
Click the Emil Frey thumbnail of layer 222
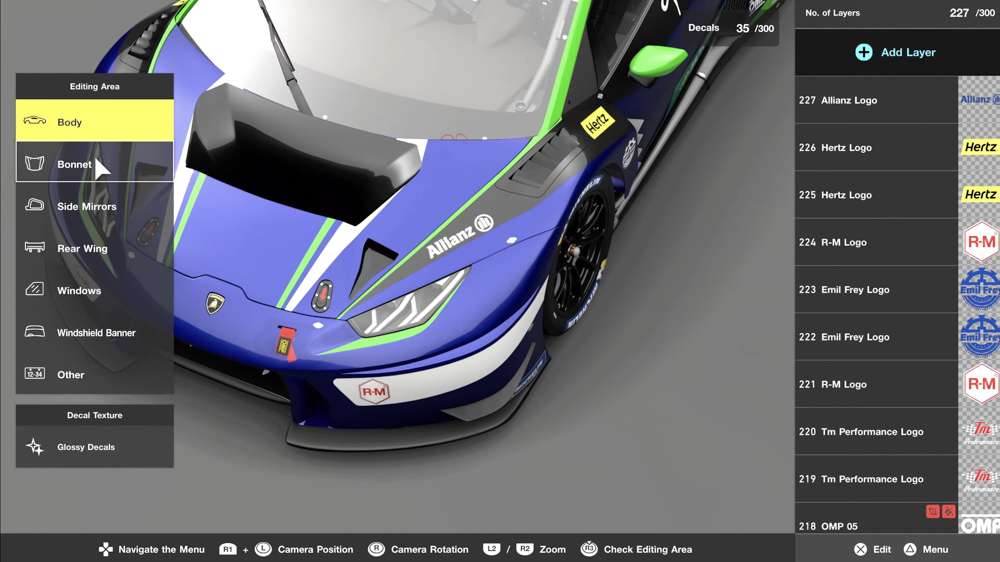tap(979, 336)
